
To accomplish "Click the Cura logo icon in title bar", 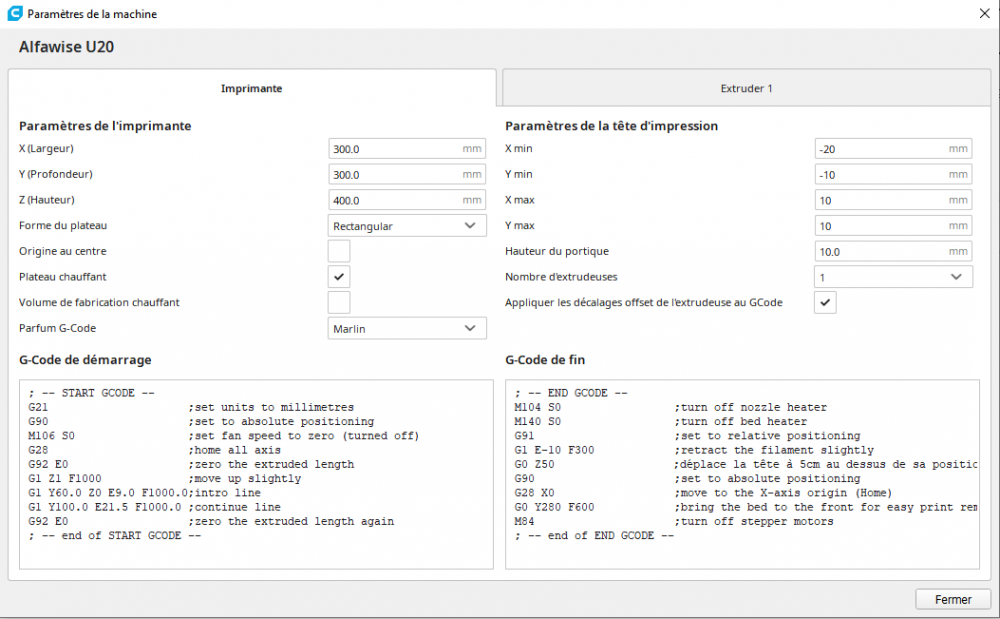I will [14, 13].
